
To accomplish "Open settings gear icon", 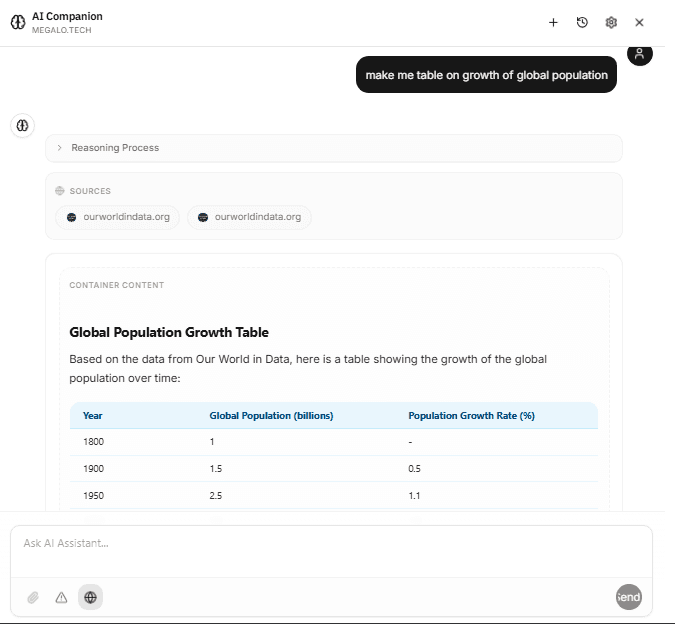I will 611,22.
